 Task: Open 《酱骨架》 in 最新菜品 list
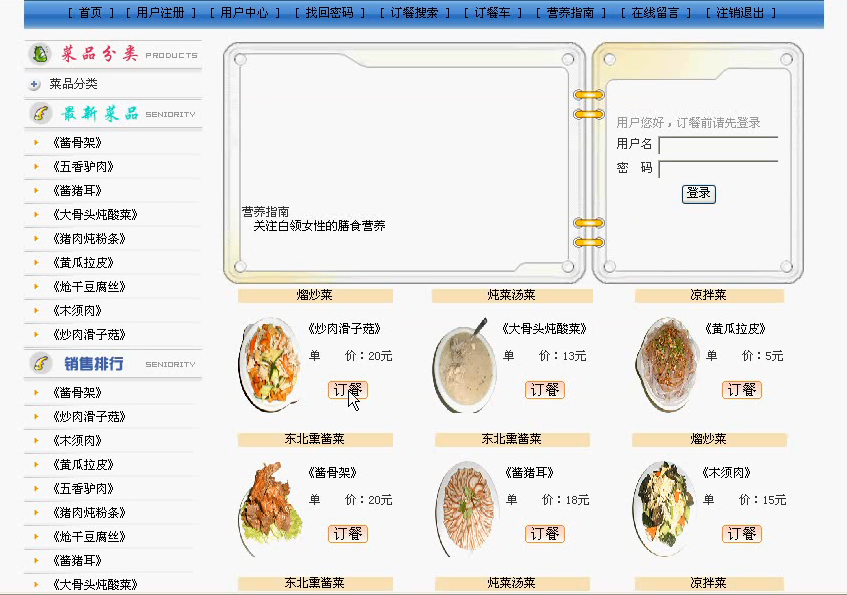77,143
